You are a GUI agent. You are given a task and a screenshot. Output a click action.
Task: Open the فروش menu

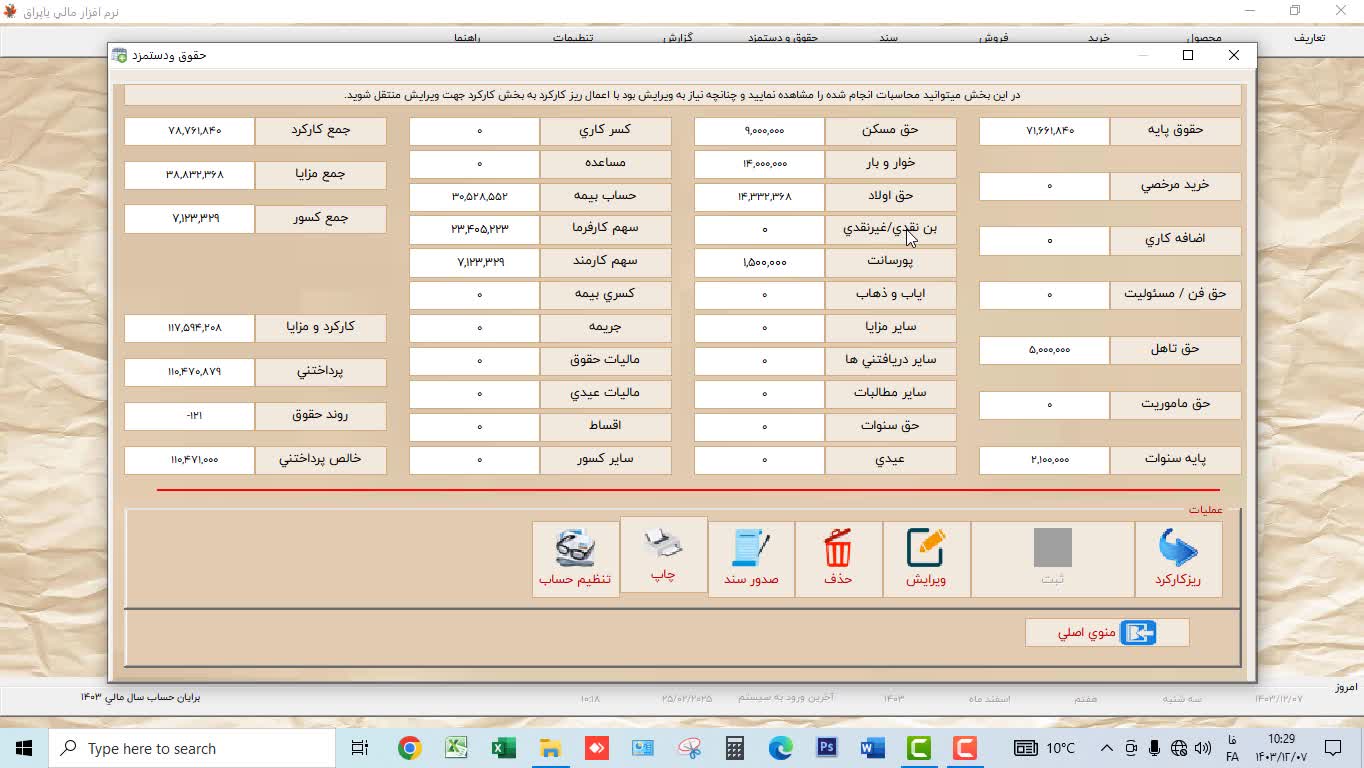pos(993,38)
